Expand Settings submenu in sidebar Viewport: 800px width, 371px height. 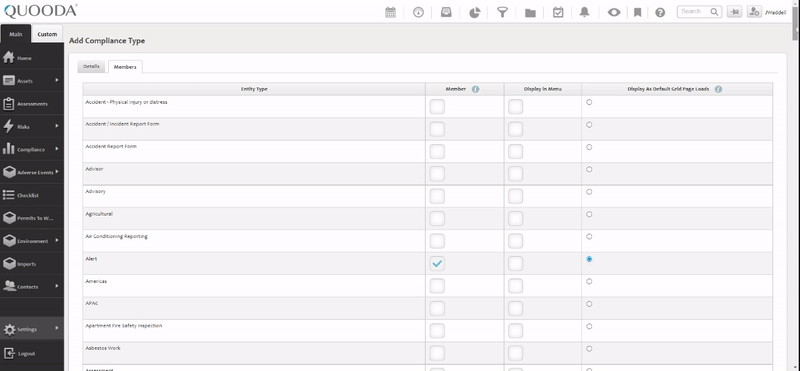pos(57,328)
